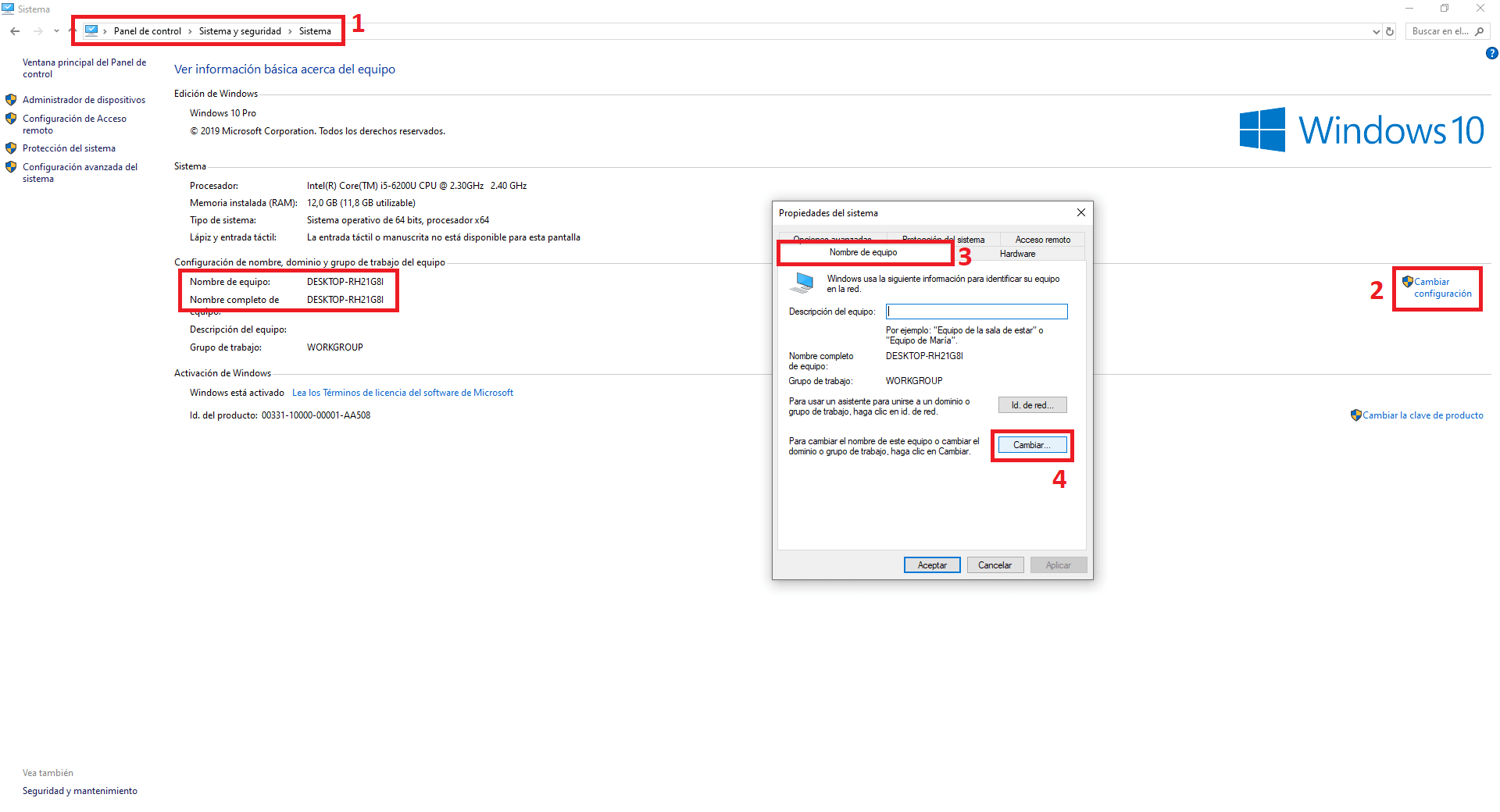Open recent locations dropdown arrow
The height and width of the screenshot is (812, 1500).
56,31
